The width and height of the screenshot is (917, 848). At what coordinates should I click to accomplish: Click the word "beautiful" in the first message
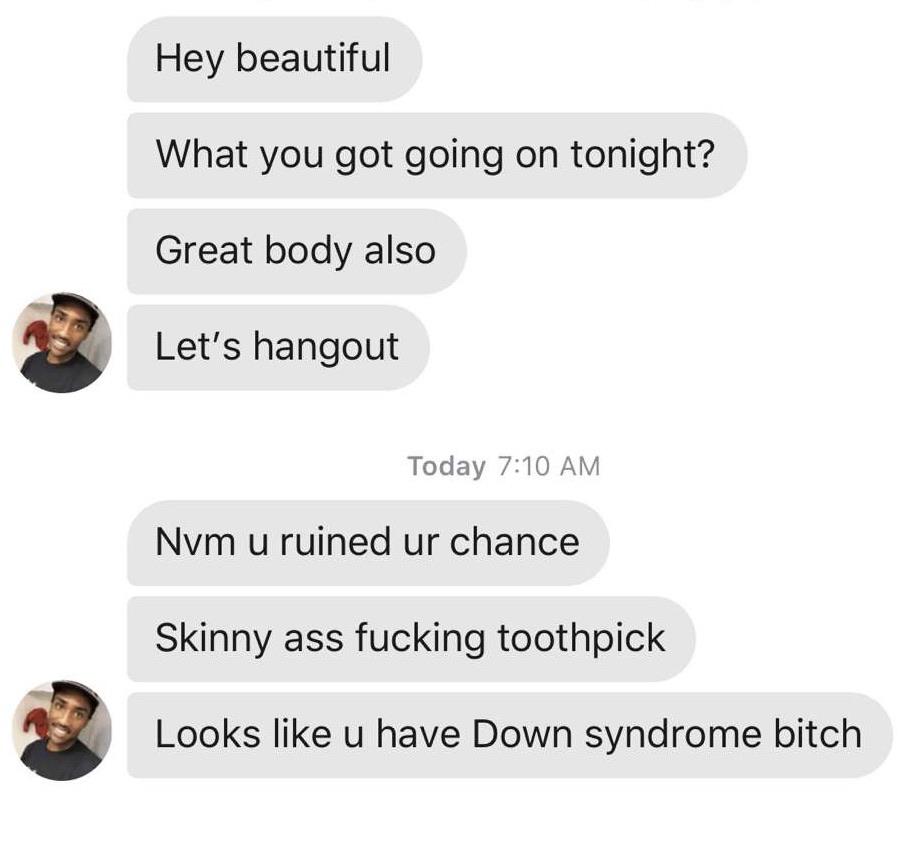tap(313, 58)
